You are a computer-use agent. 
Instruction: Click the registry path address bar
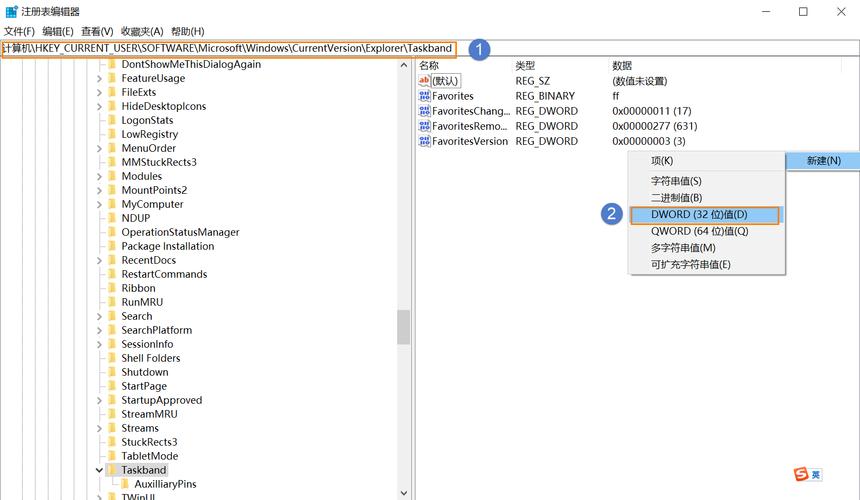(x=430, y=48)
